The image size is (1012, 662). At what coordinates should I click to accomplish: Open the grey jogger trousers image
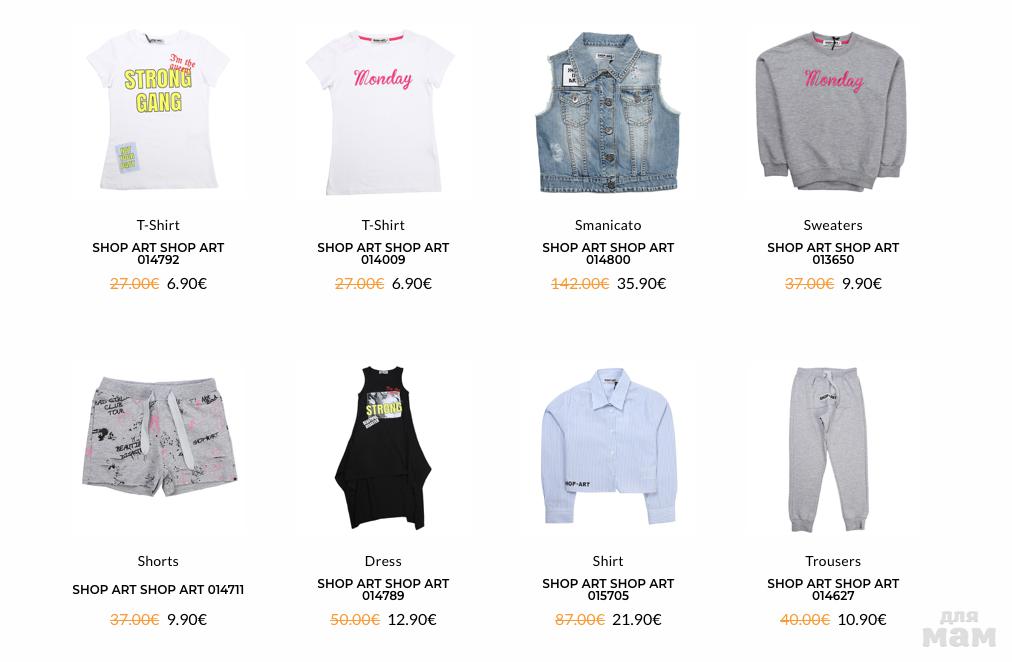[x=829, y=450]
